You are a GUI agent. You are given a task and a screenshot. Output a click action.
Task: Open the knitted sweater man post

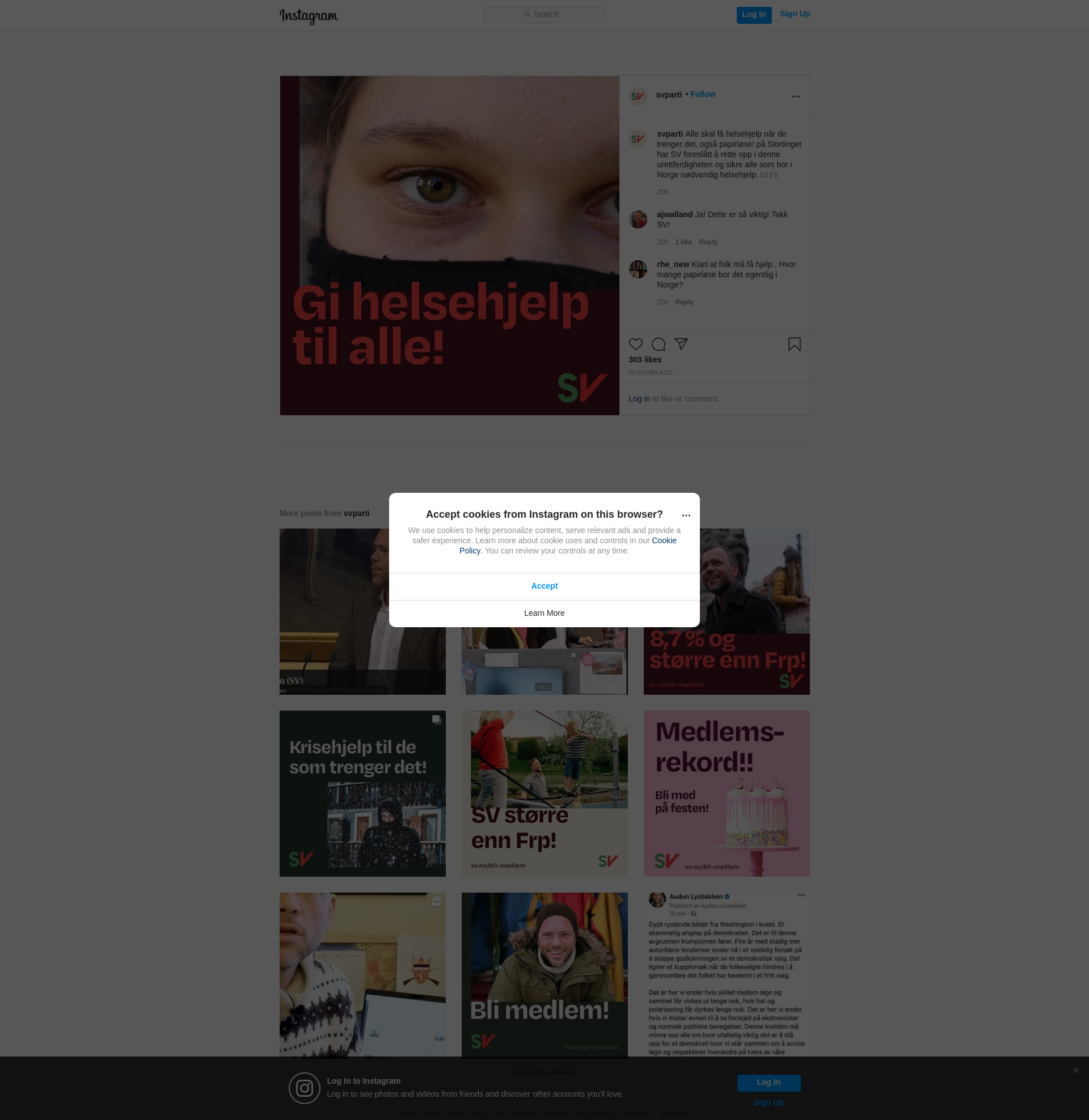pyautogui.click(x=362, y=975)
